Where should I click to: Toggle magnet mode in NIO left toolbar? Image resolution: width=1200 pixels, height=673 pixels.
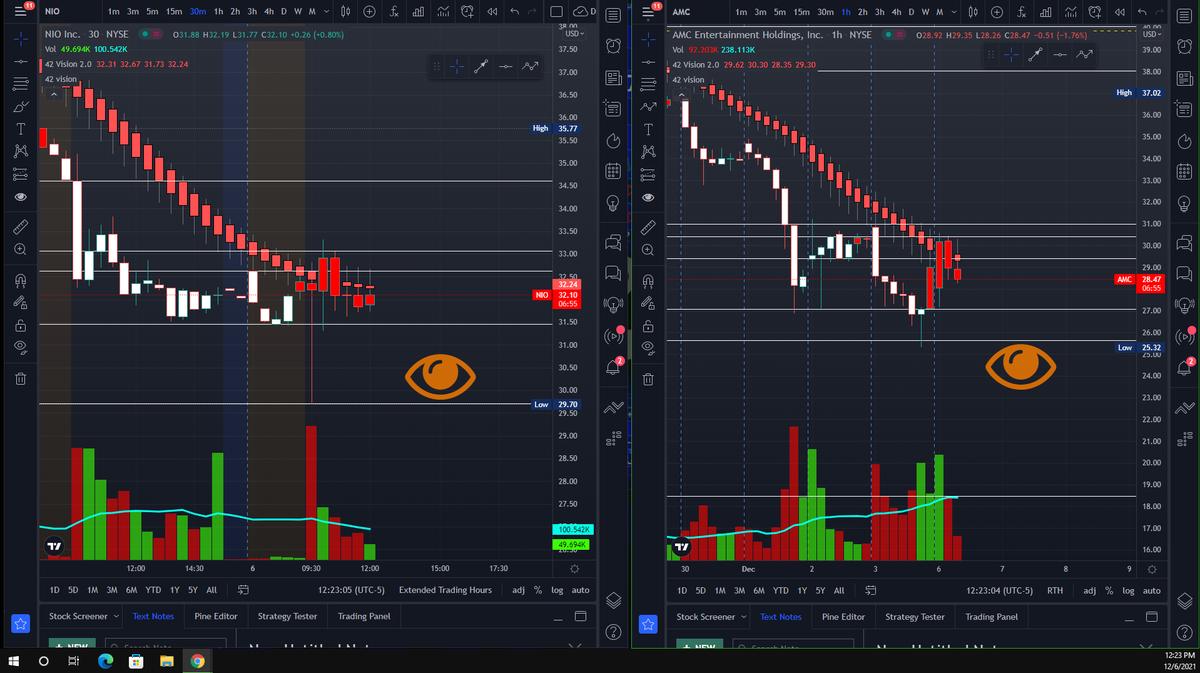click(20, 279)
